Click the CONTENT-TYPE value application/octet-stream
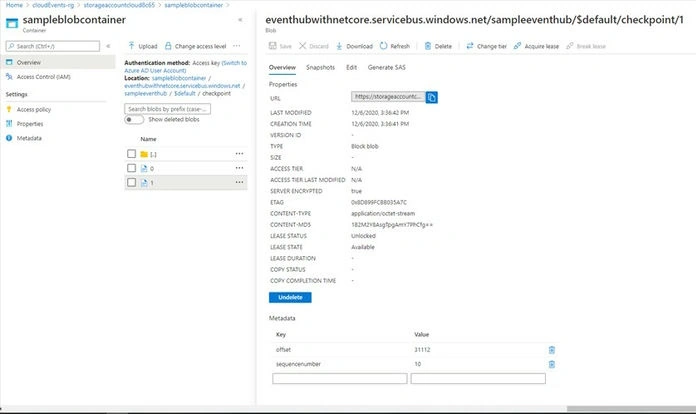Viewport: 696px width, 414px height. click(383, 213)
